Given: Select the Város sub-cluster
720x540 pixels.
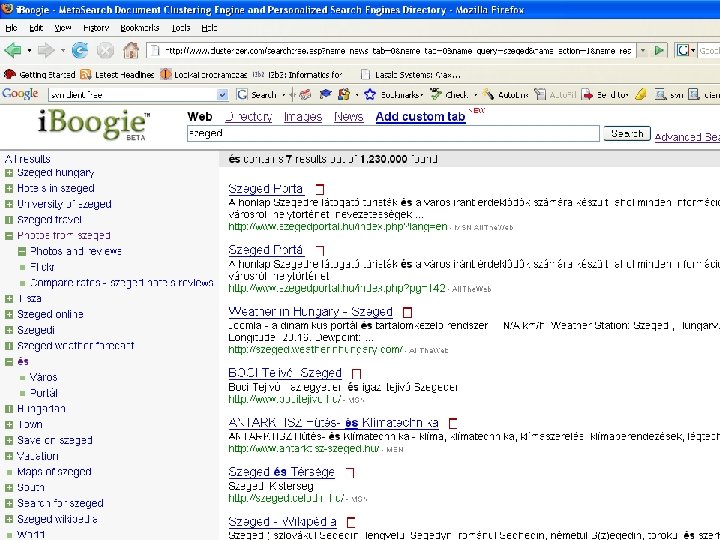Looking at the screenshot, I should pyautogui.click(x=43, y=377).
